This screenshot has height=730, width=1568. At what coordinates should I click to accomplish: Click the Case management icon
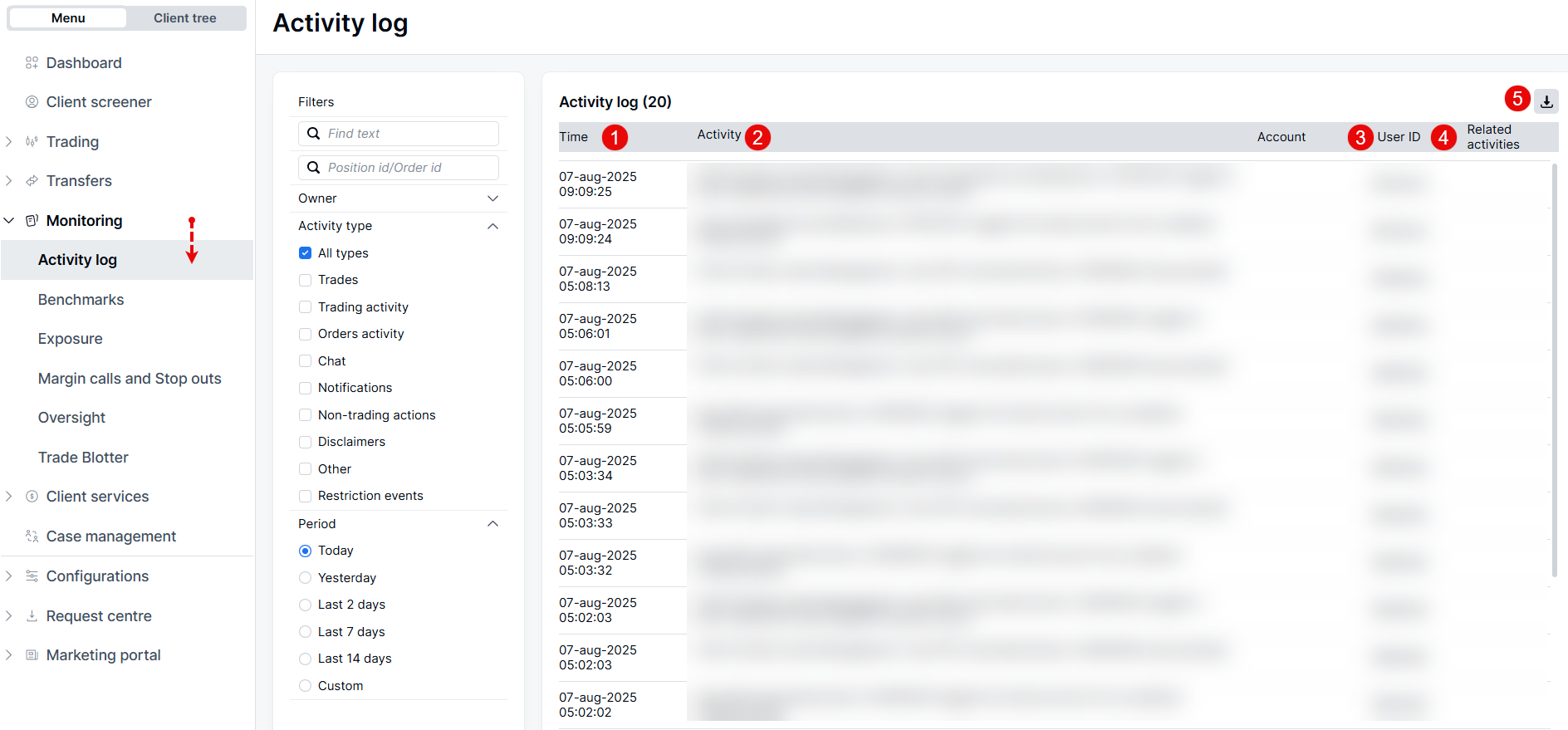click(x=32, y=536)
